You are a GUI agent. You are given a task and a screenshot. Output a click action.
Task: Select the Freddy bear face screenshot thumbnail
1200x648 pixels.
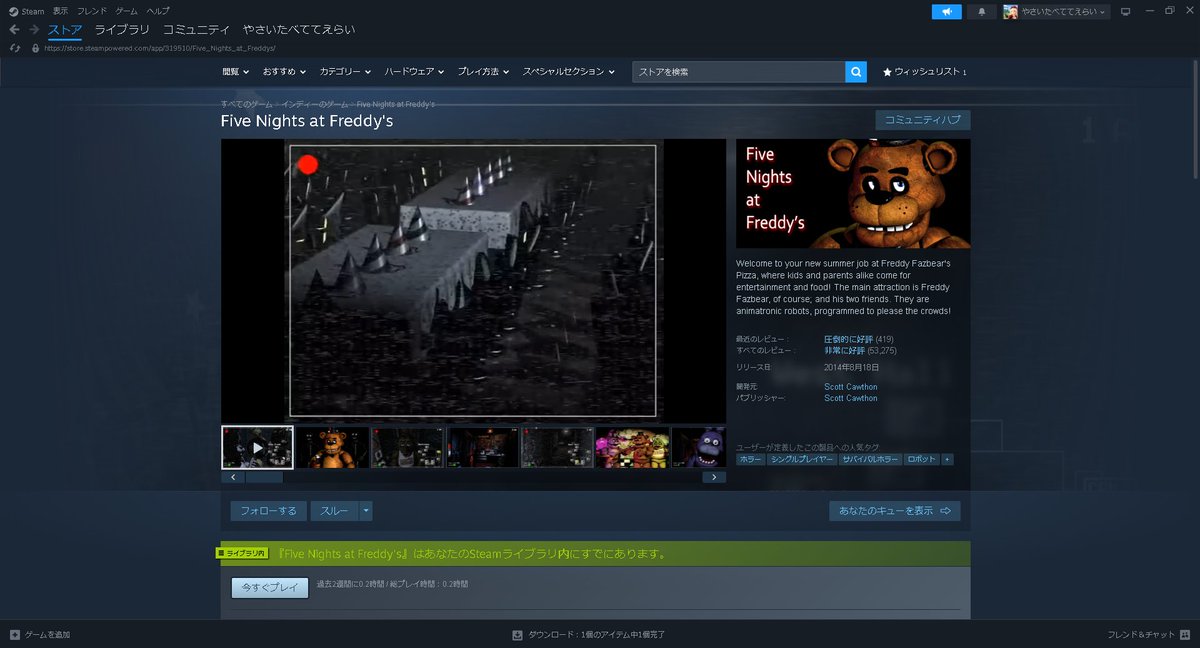[x=332, y=448]
